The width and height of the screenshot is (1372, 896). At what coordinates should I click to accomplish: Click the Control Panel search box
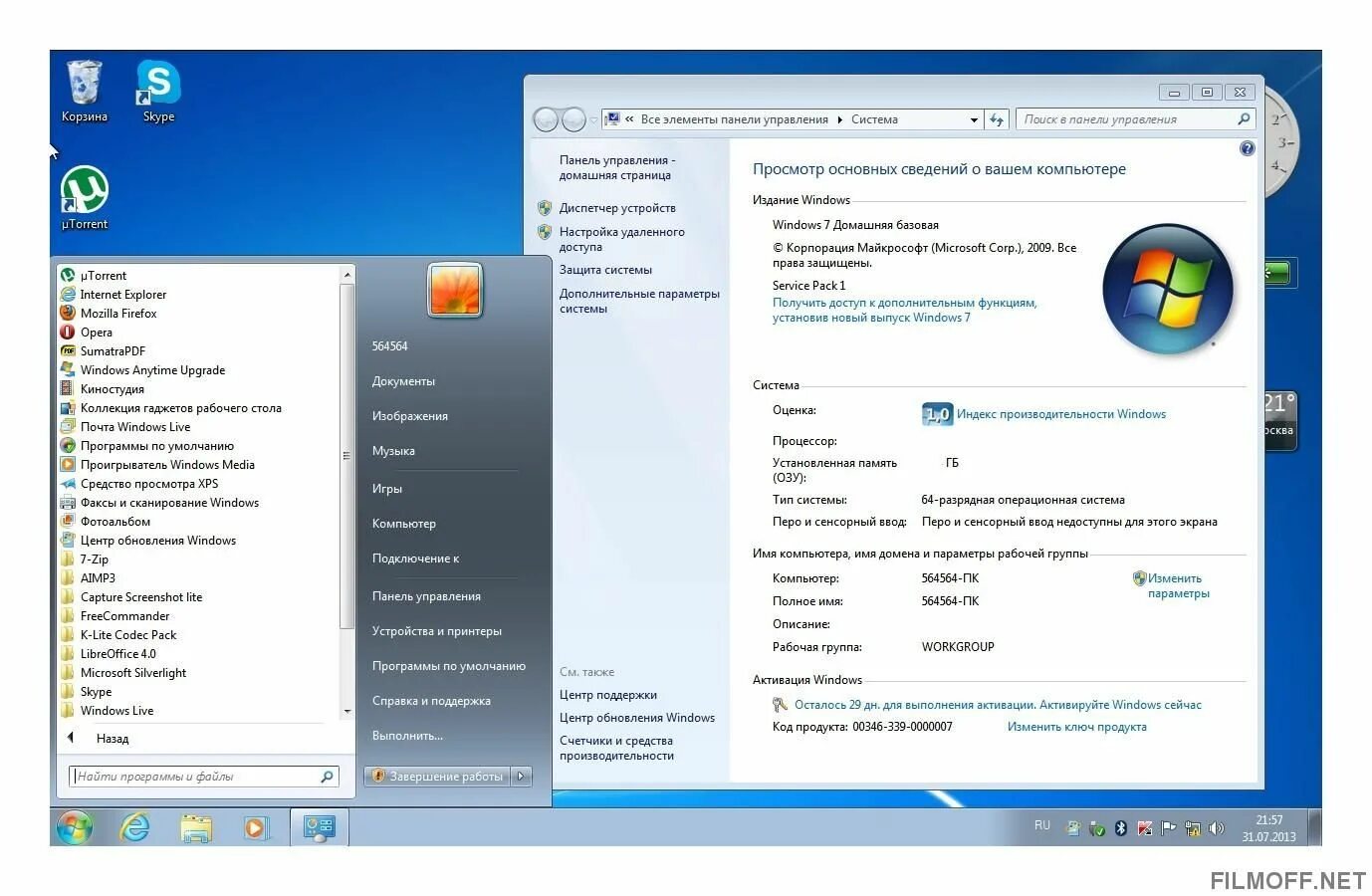1134,119
